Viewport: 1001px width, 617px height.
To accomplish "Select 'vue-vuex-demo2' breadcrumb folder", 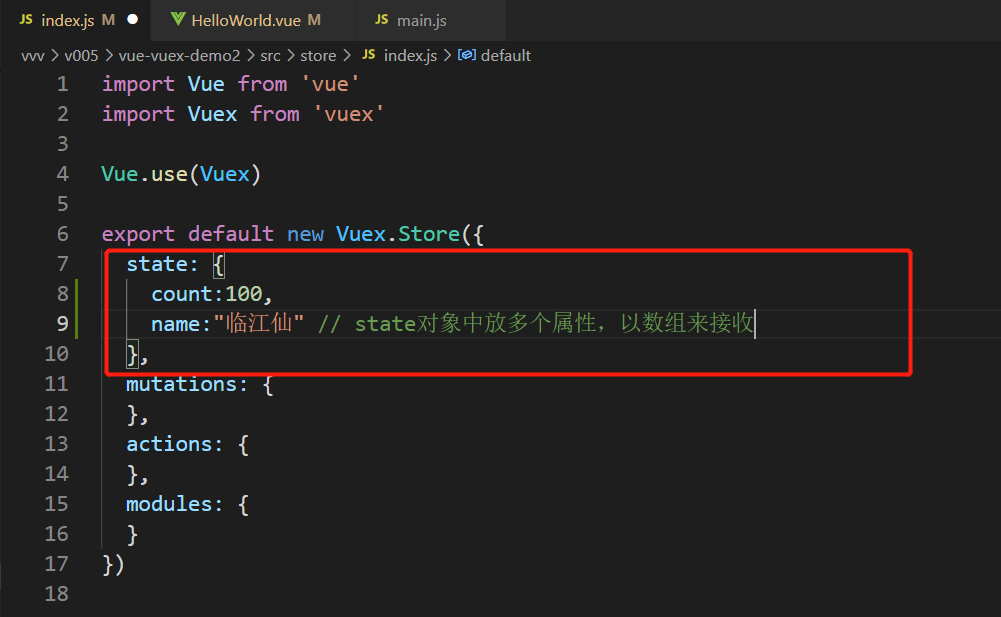I will pos(179,56).
